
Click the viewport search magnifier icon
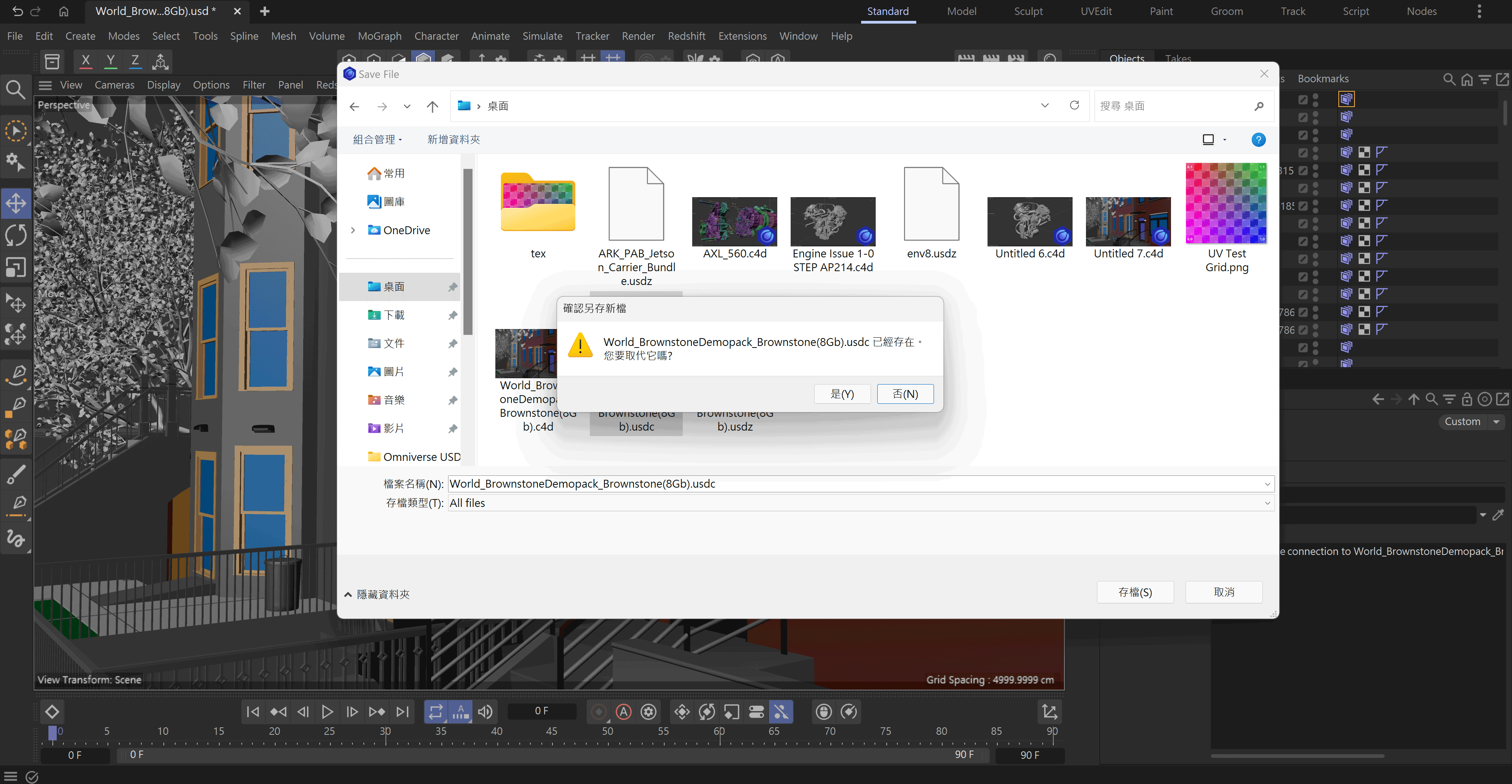[x=15, y=89]
